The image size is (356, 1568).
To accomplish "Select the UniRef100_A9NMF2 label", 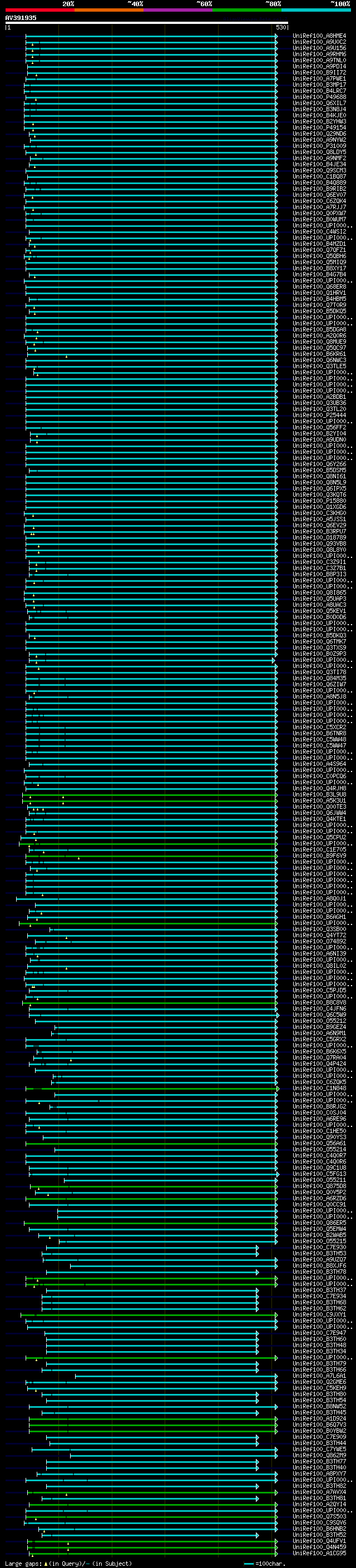I will pos(319,159).
